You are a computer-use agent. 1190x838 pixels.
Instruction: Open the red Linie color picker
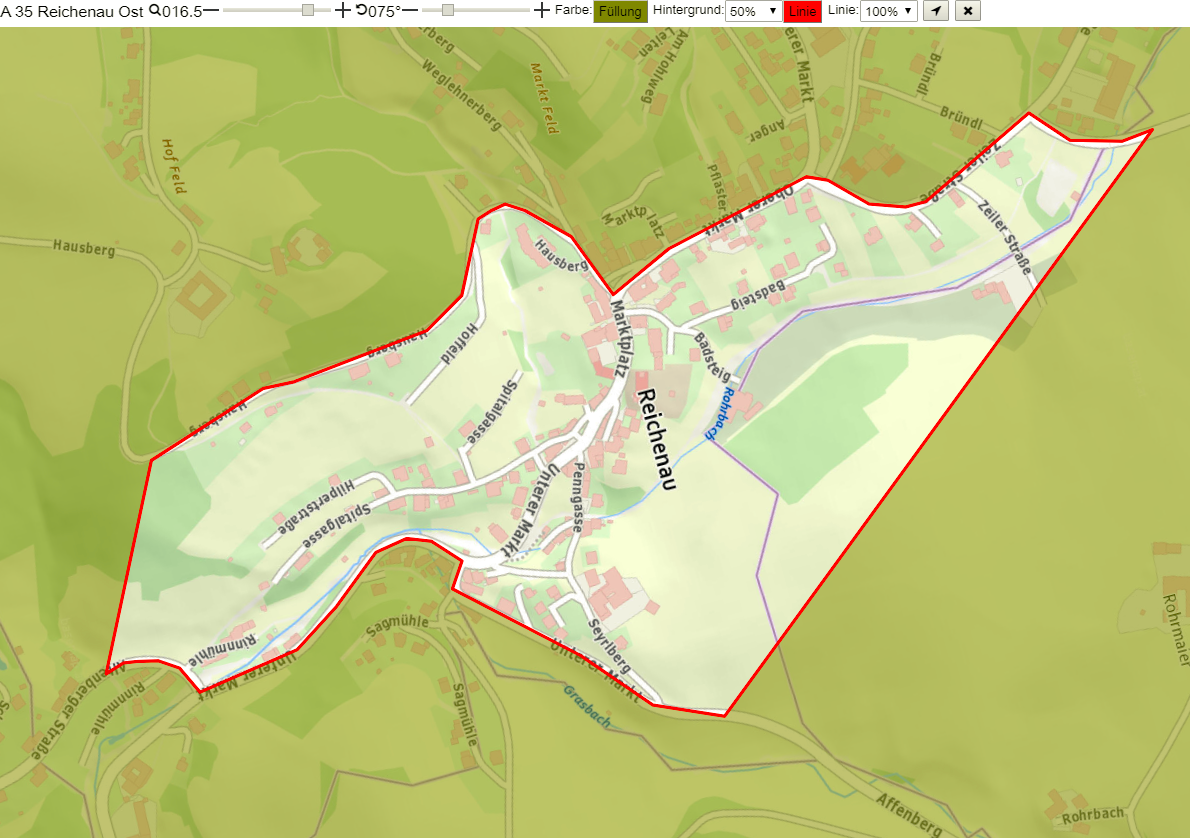pos(802,11)
